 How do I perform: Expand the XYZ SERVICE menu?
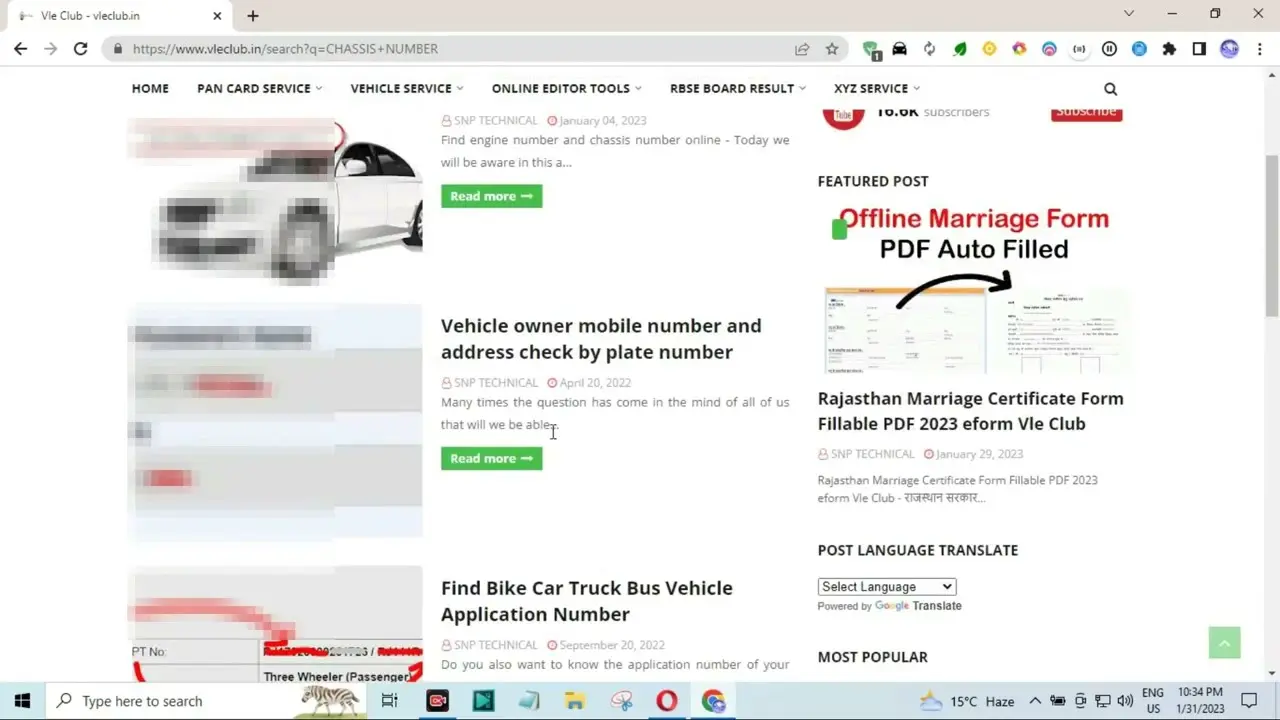click(x=877, y=88)
